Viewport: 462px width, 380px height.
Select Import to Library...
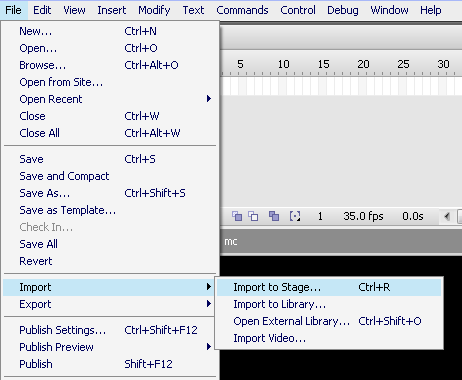(329, 304)
